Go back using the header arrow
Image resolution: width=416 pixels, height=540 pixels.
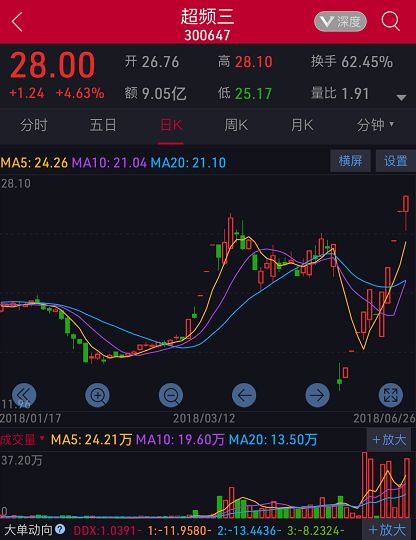point(17,22)
